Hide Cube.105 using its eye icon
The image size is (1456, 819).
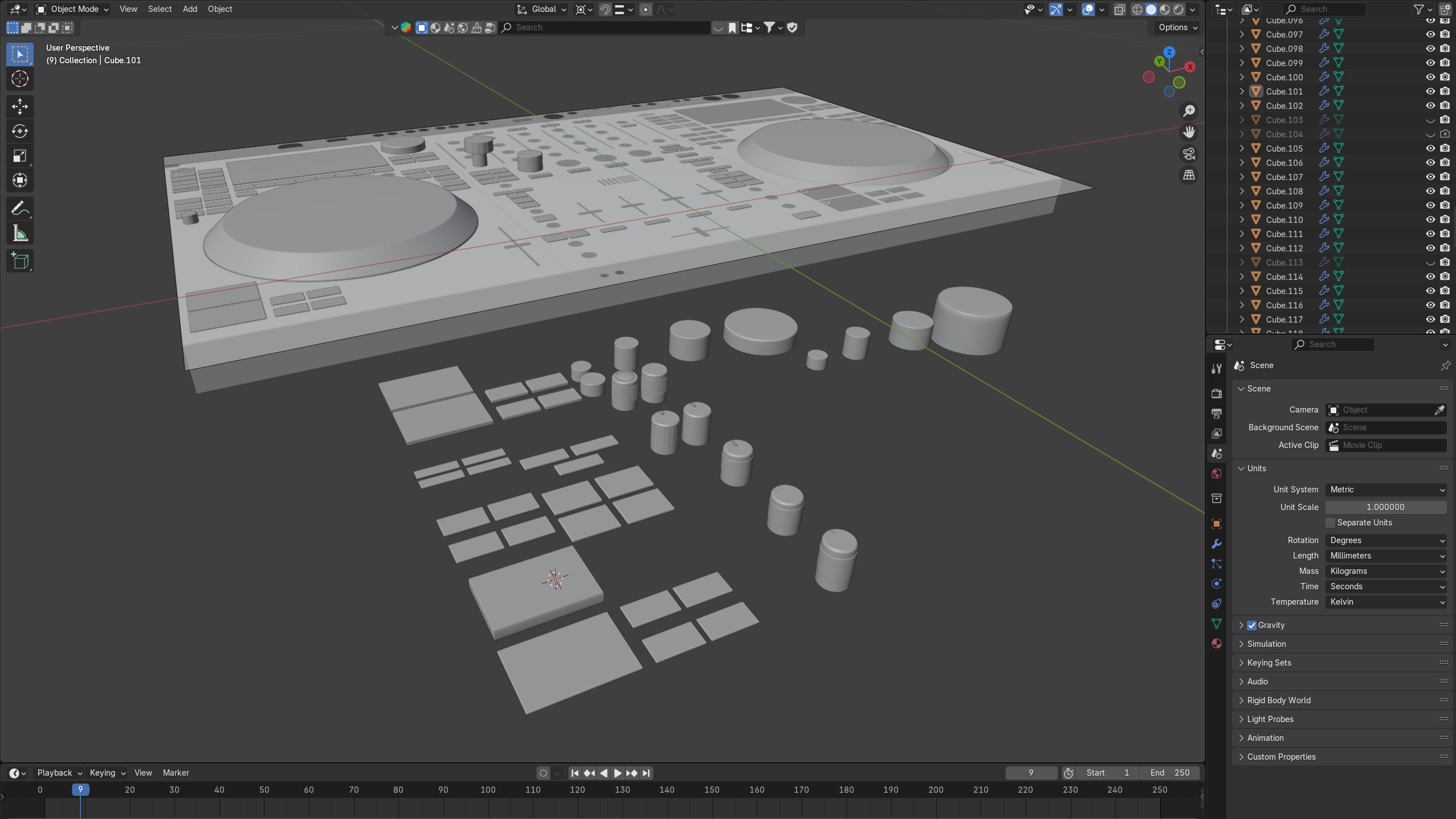[x=1430, y=148]
